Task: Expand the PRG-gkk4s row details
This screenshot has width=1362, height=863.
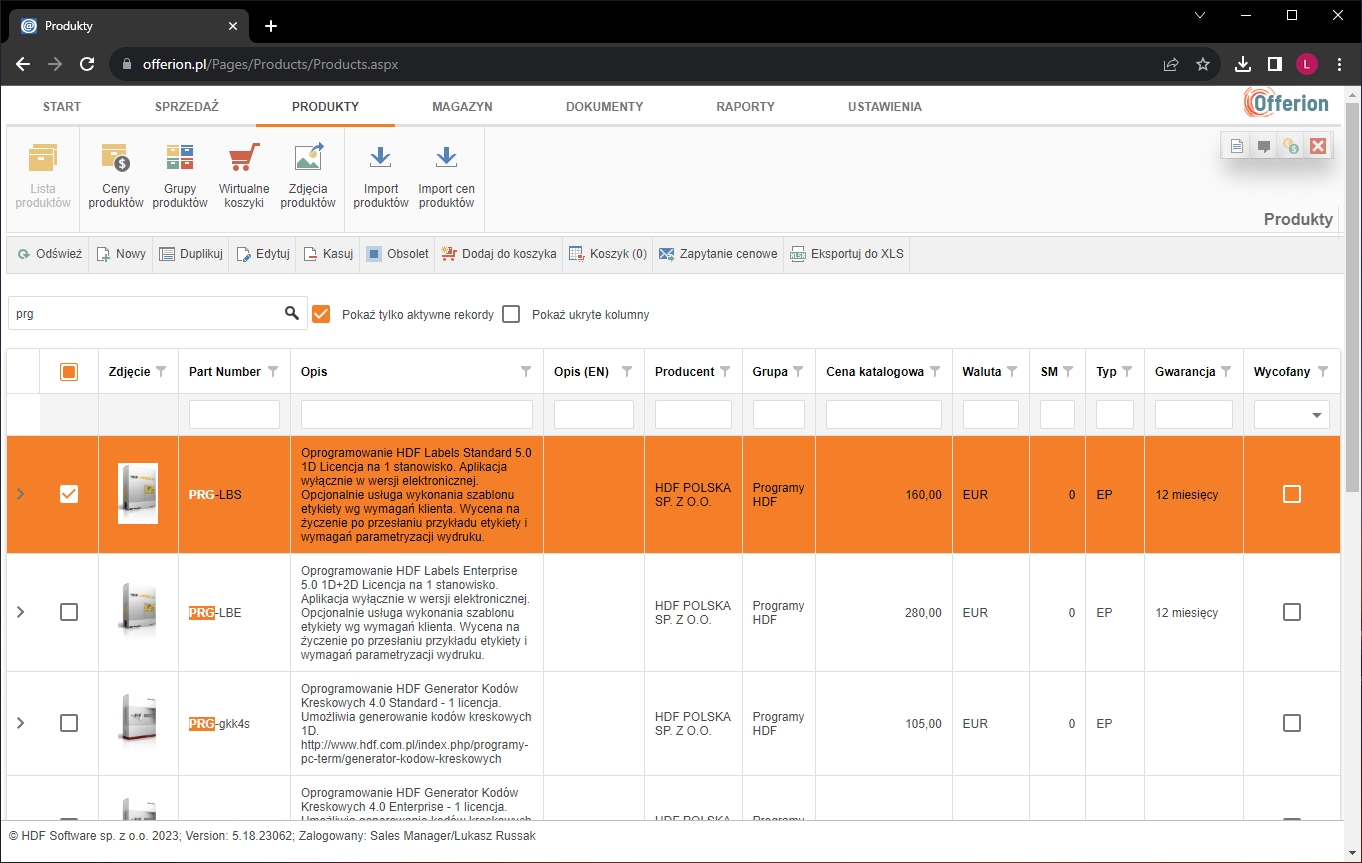Action: click(21, 723)
